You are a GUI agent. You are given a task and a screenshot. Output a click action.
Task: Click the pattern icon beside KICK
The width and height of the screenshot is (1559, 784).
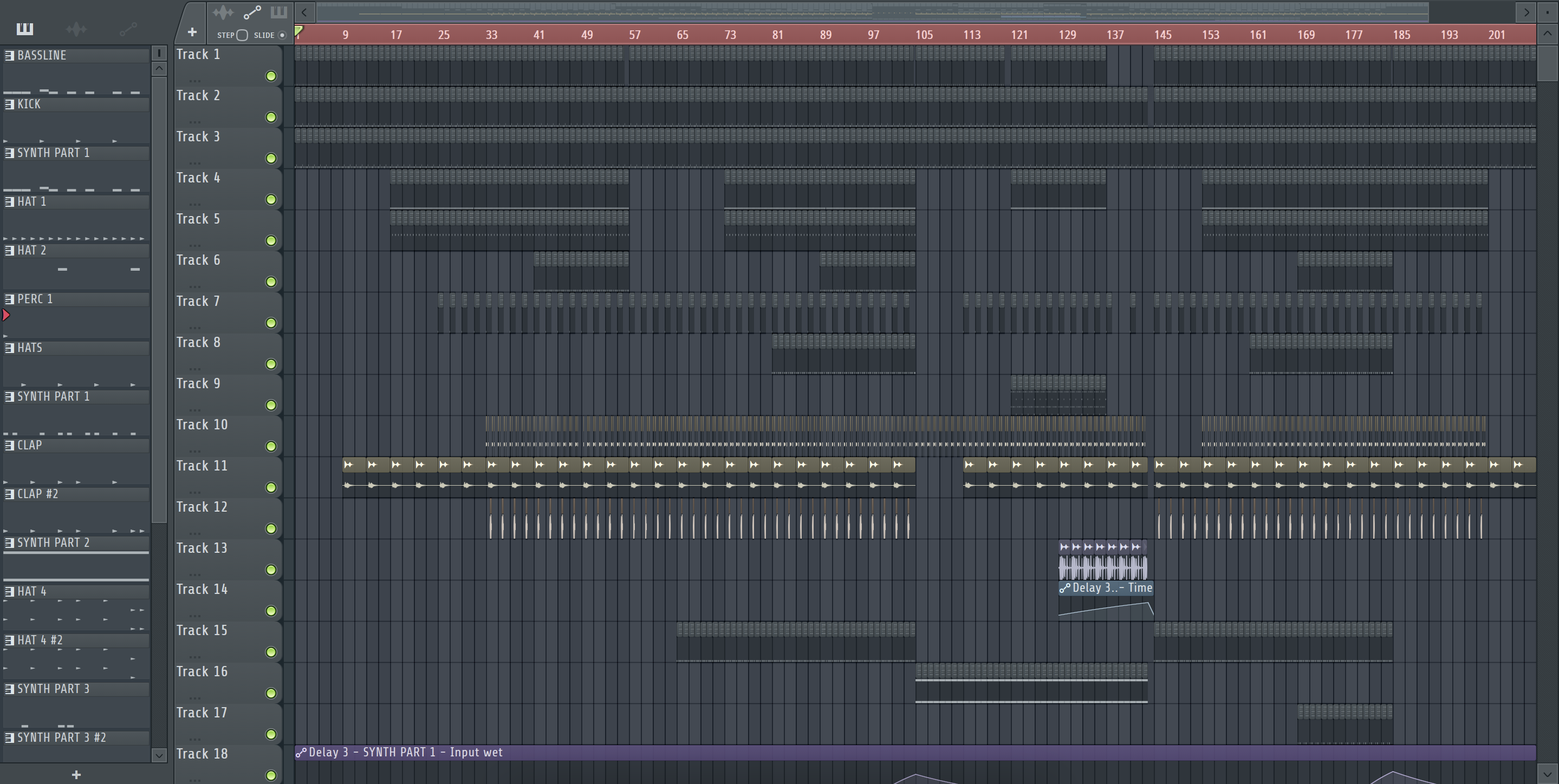point(9,104)
